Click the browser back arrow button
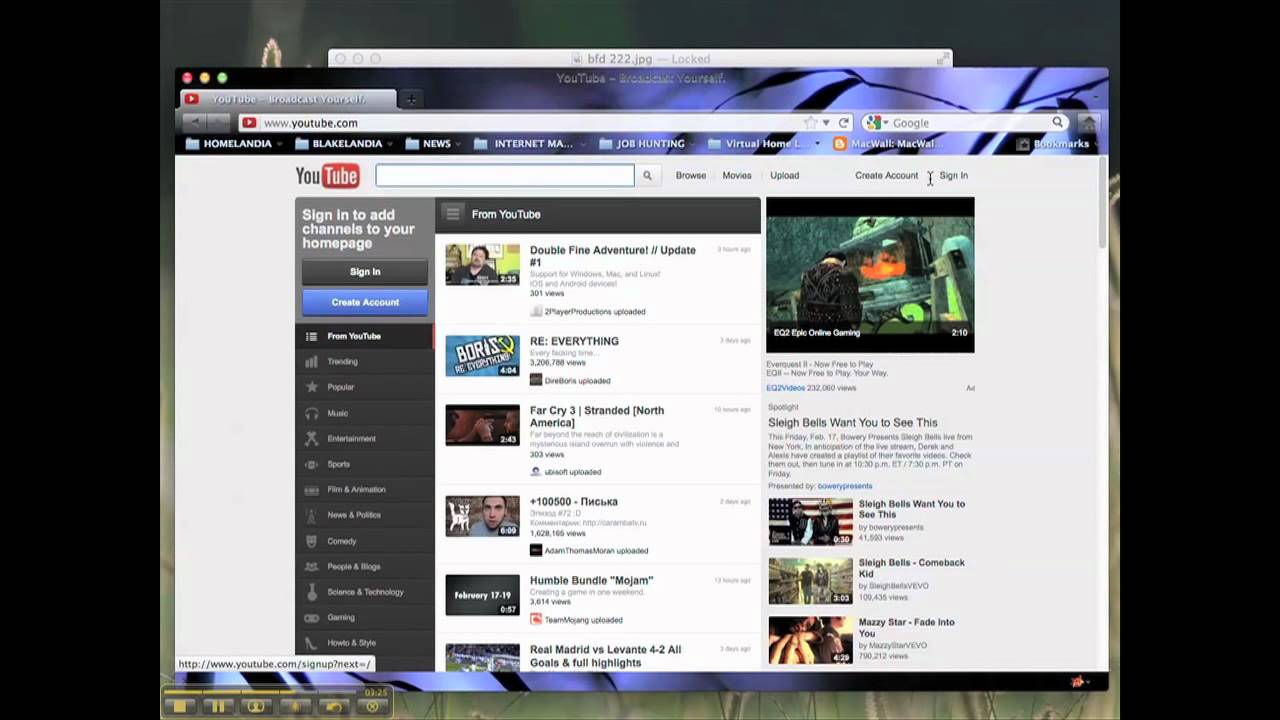The image size is (1280, 720). pos(195,122)
